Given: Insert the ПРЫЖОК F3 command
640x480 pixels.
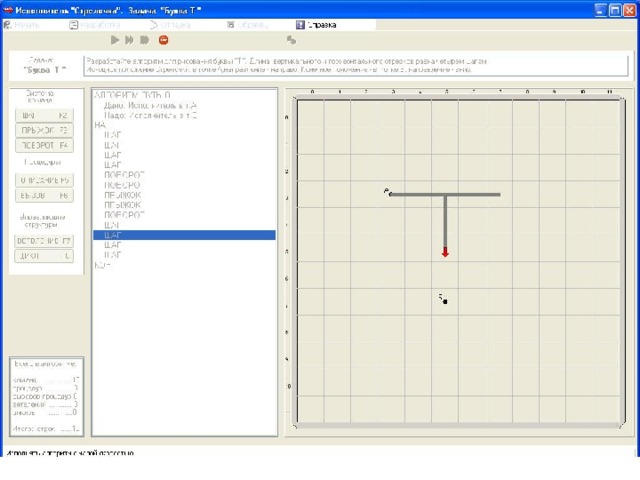Looking at the screenshot, I should point(44,131).
